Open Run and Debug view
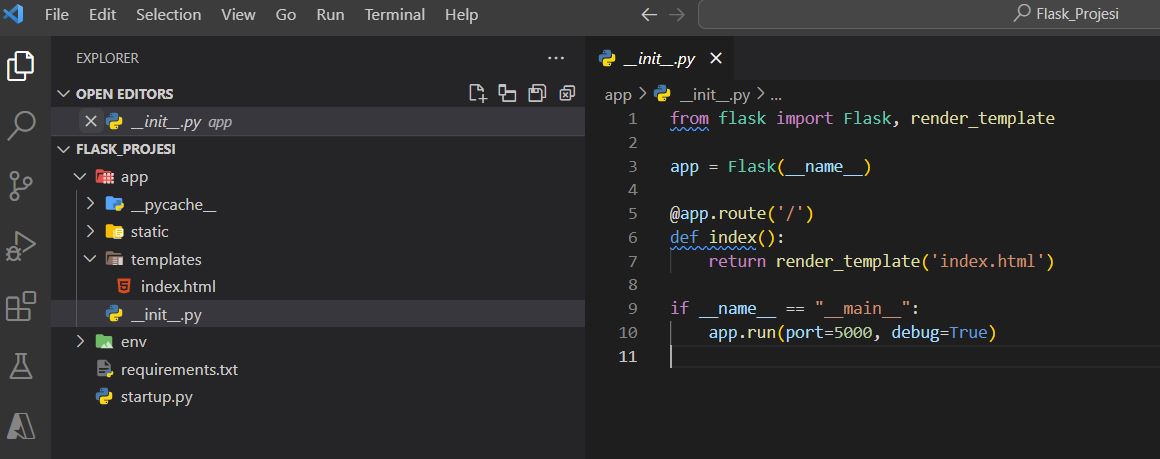 (x=21, y=246)
